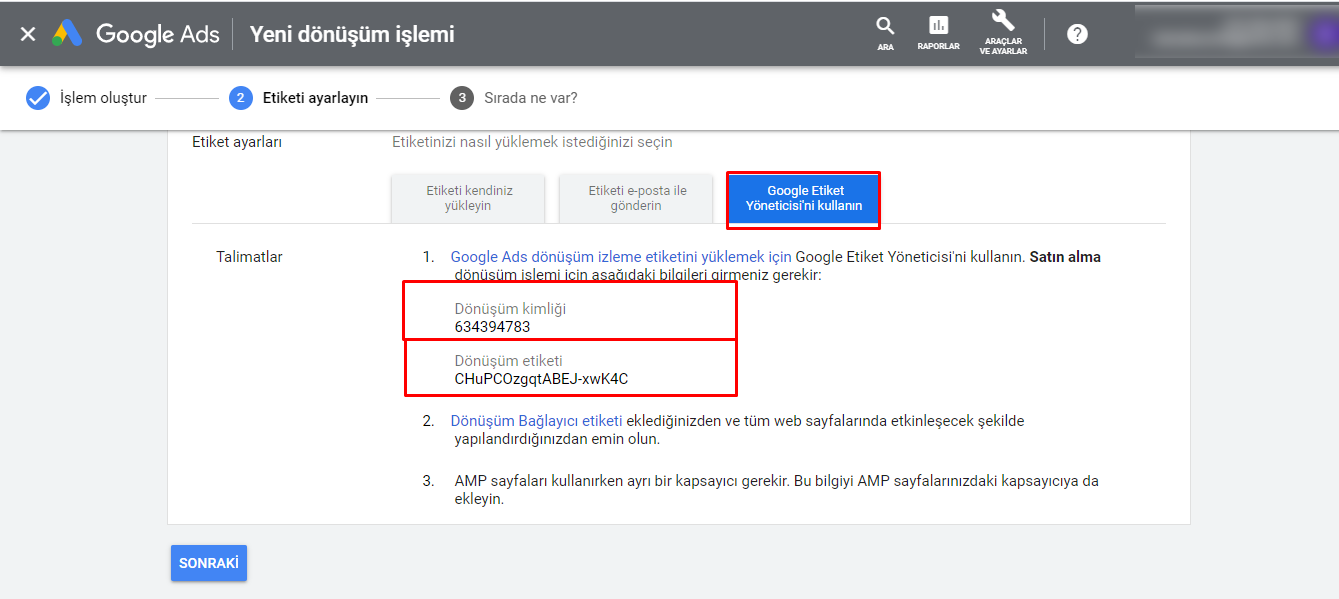Viewport: 1339px width, 599px height.
Task: Open the Dönüşüm Bağlayıcı etiketi link
Action: coord(536,421)
